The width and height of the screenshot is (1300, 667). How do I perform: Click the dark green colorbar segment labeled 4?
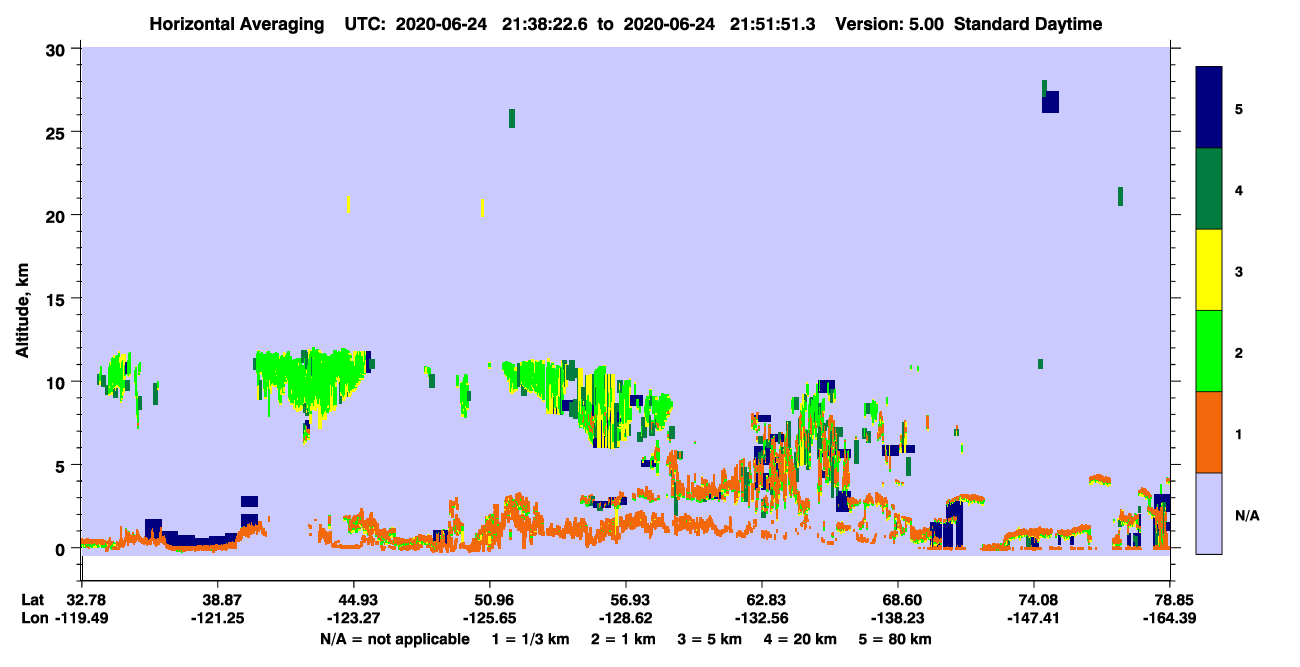[x=1209, y=189]
